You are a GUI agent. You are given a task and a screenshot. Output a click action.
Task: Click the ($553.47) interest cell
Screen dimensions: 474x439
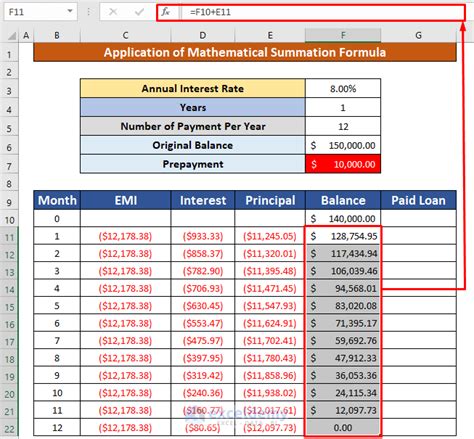pyautogui.click(x=203, y=323)
